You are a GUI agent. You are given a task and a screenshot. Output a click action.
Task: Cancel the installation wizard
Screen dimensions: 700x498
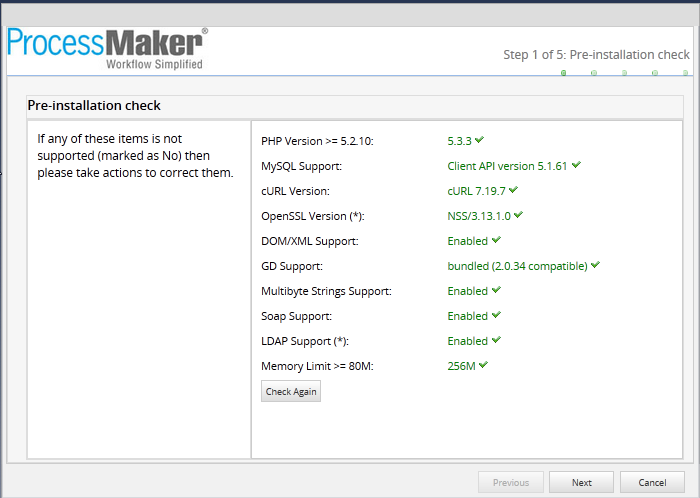(652, 482)
